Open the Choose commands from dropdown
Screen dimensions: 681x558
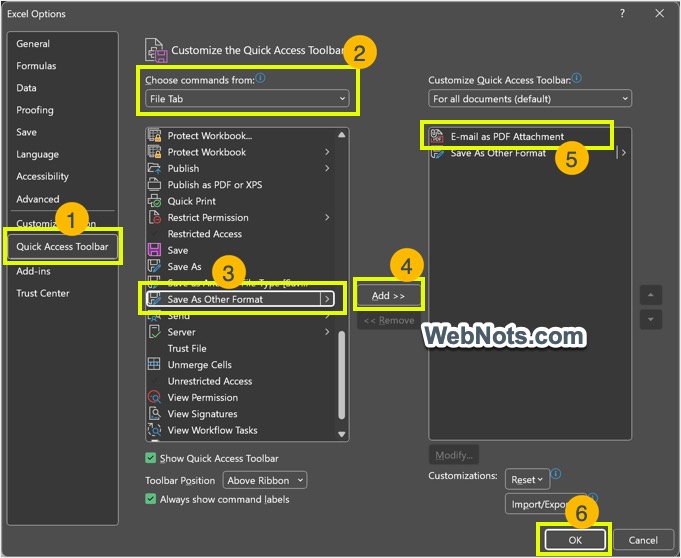coord(246,99)
